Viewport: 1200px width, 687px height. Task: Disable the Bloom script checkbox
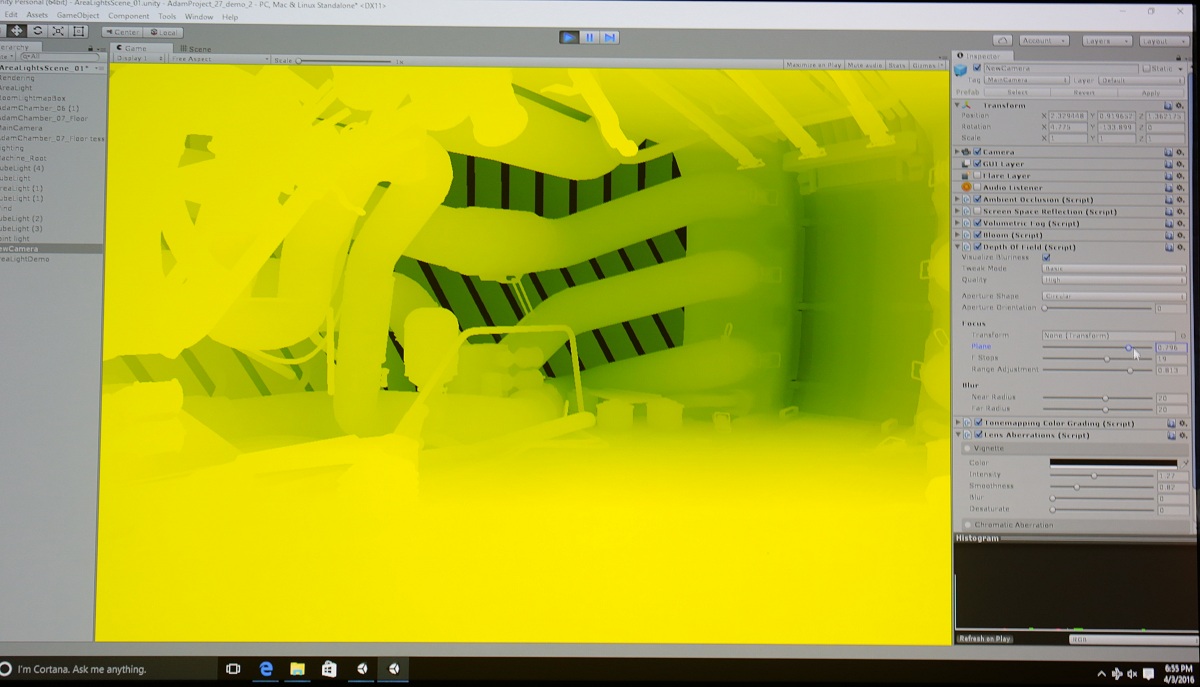pos(977,235)
